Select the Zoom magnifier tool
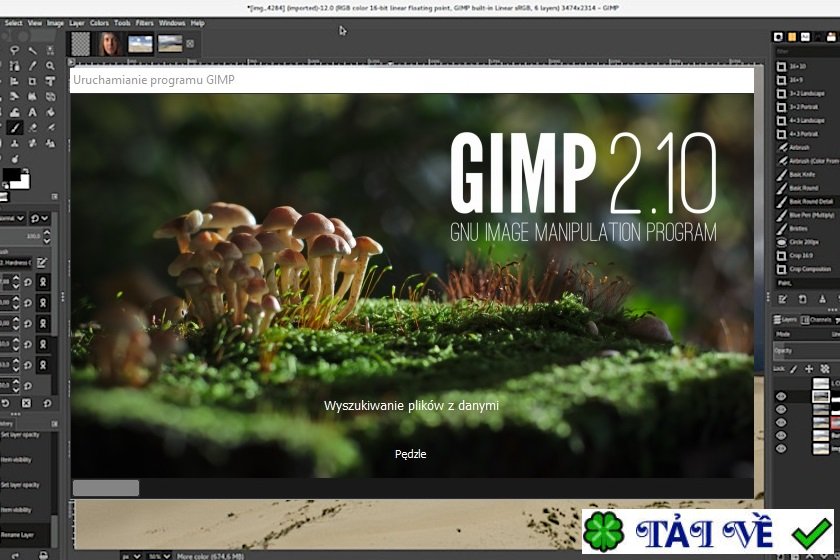This screenshot has width=840, height=560. click(x=50, y=66)
